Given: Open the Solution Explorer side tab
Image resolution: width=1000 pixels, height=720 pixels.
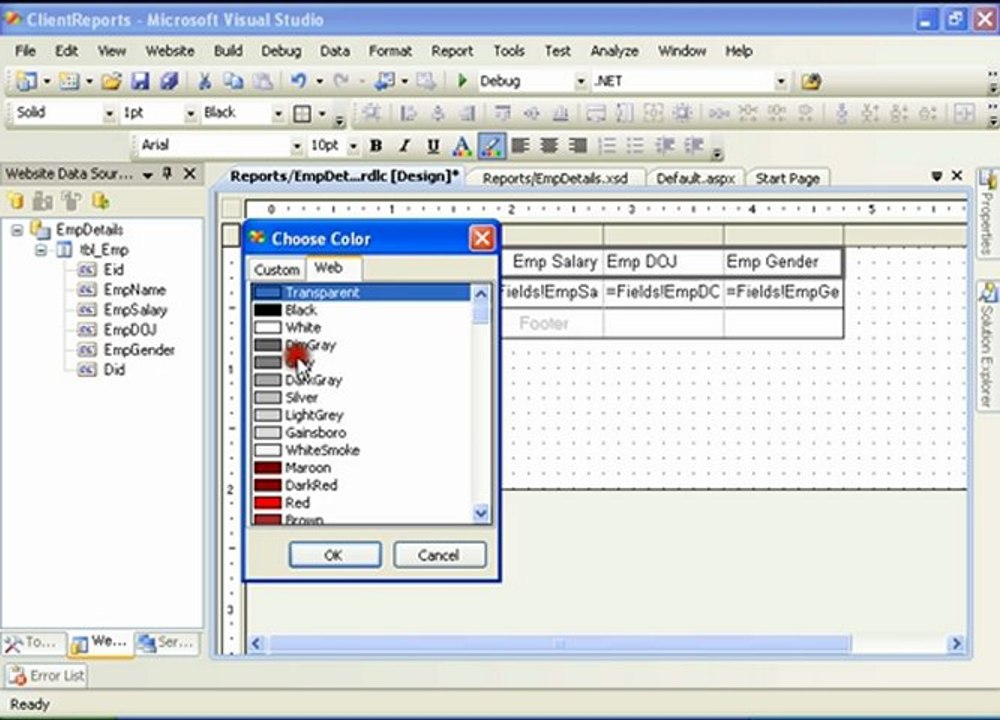Looking at the screenshot, I should click(988, 347).
